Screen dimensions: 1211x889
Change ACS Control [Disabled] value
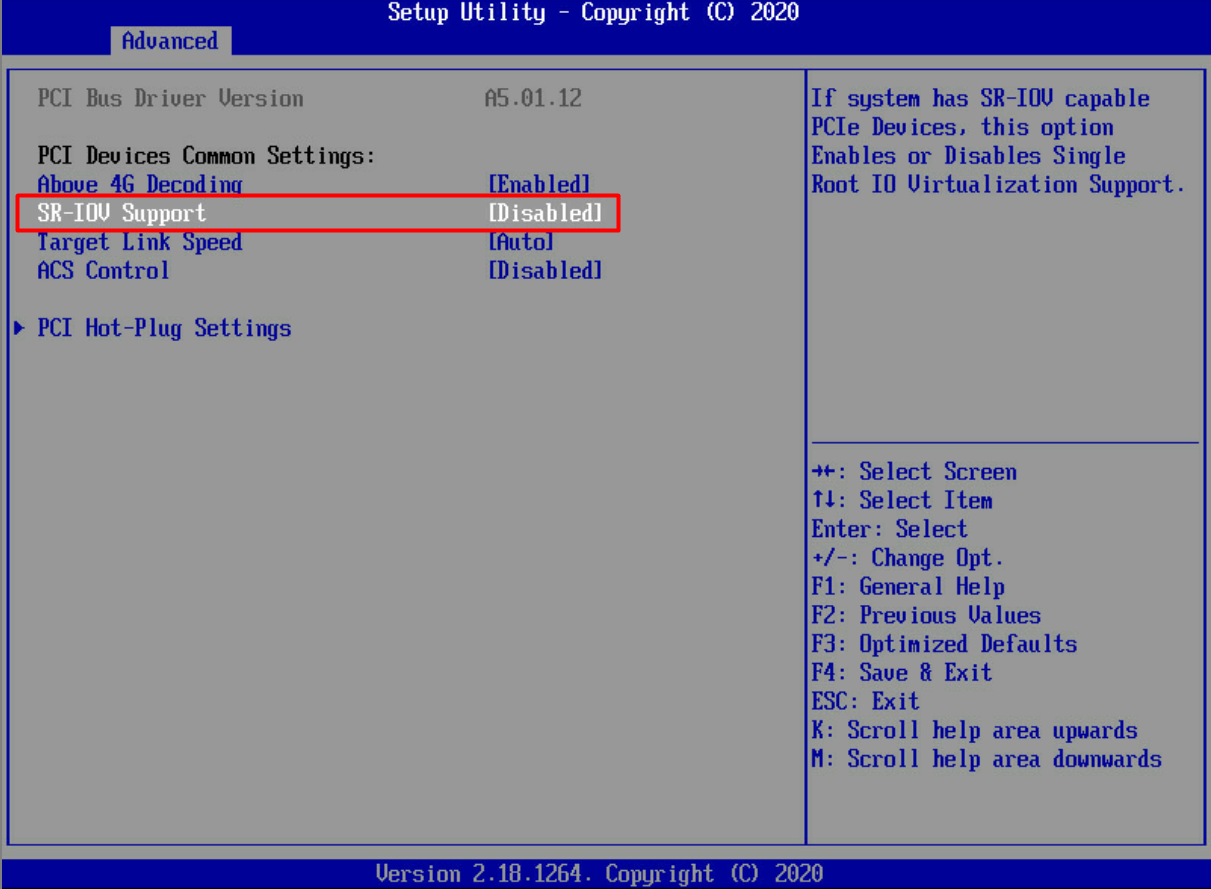point(545,270)
